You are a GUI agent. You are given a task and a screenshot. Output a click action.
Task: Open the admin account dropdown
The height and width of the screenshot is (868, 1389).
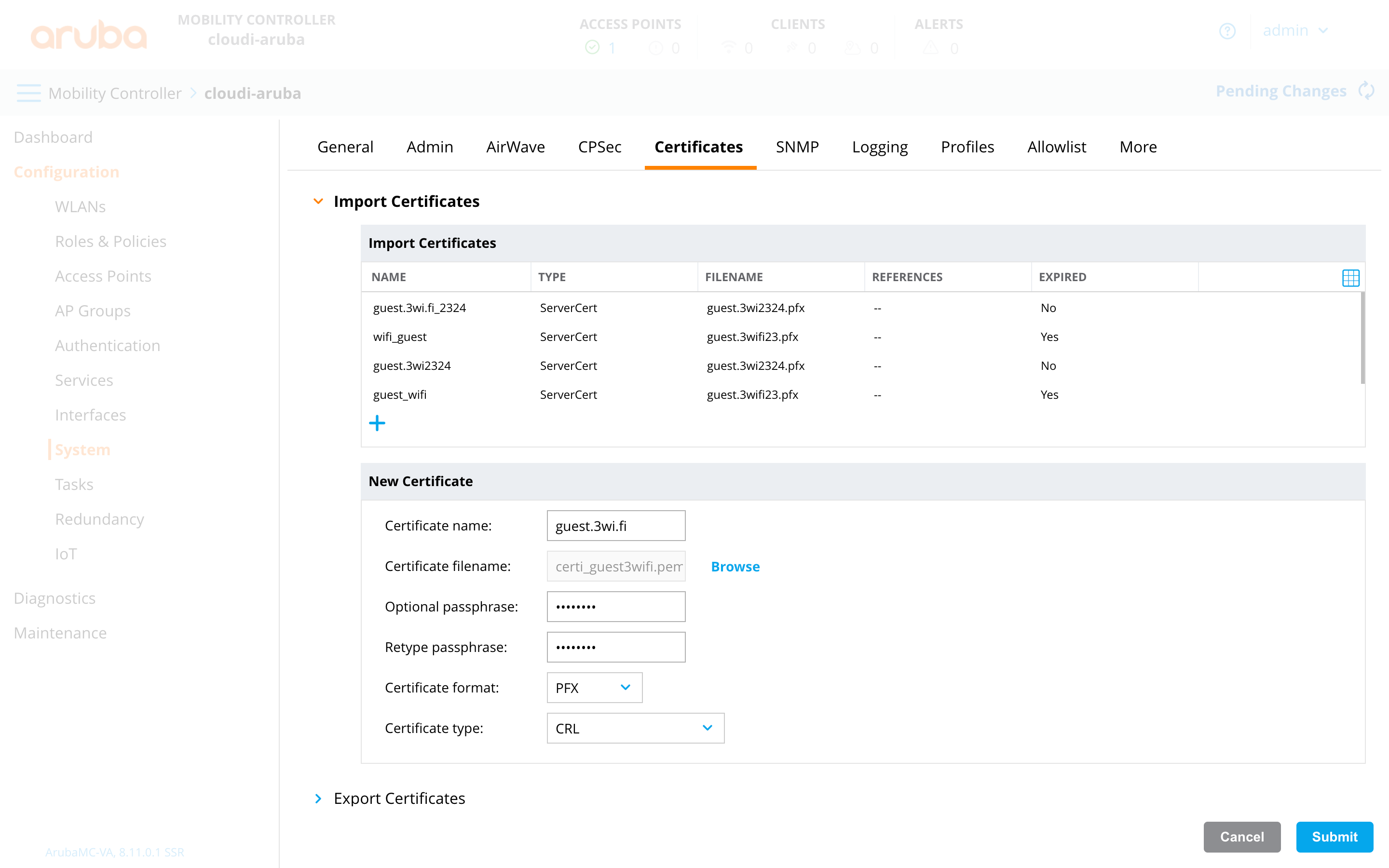point(1296,31)
